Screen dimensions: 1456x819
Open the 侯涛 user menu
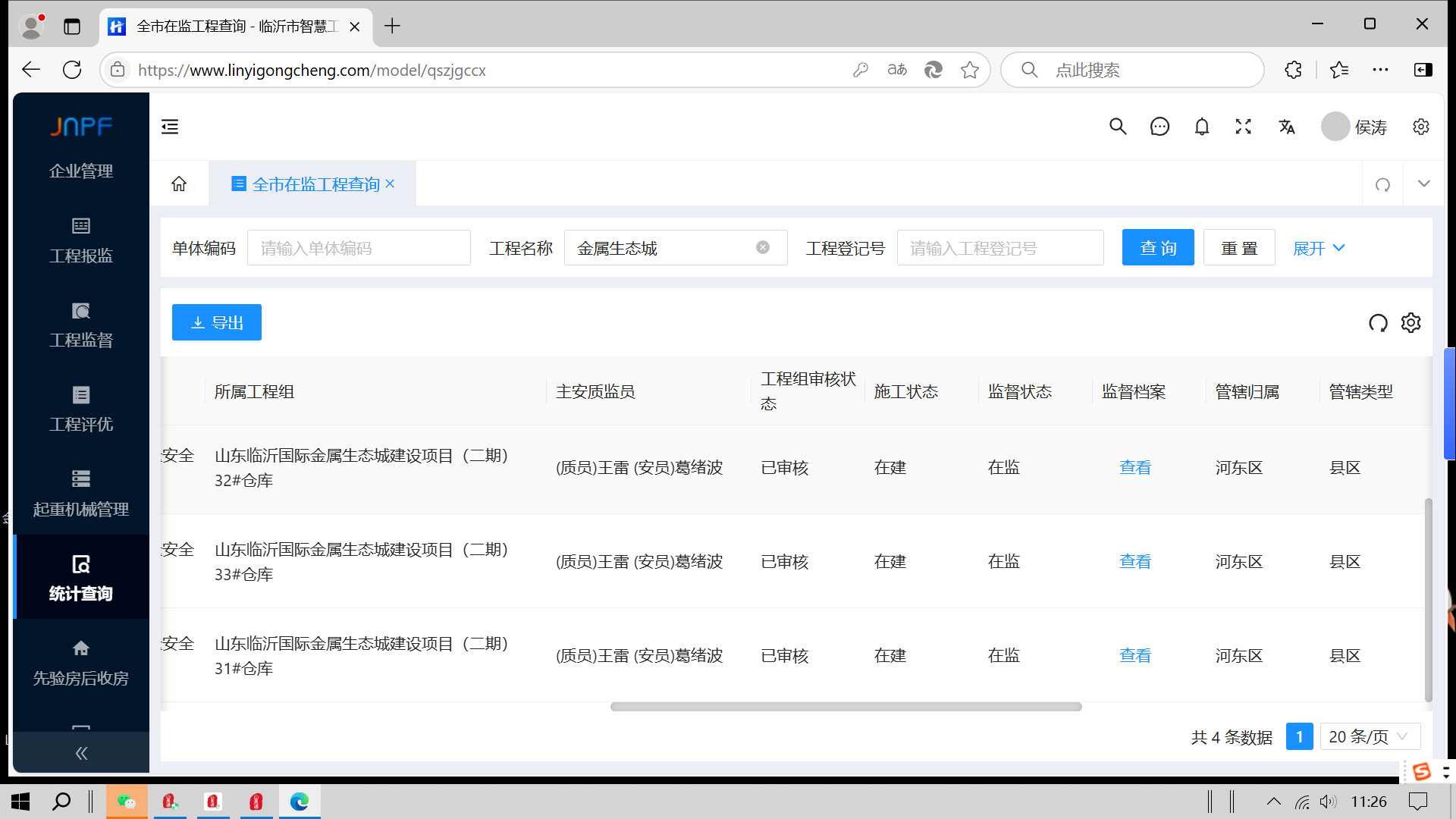click(1354, 127)
